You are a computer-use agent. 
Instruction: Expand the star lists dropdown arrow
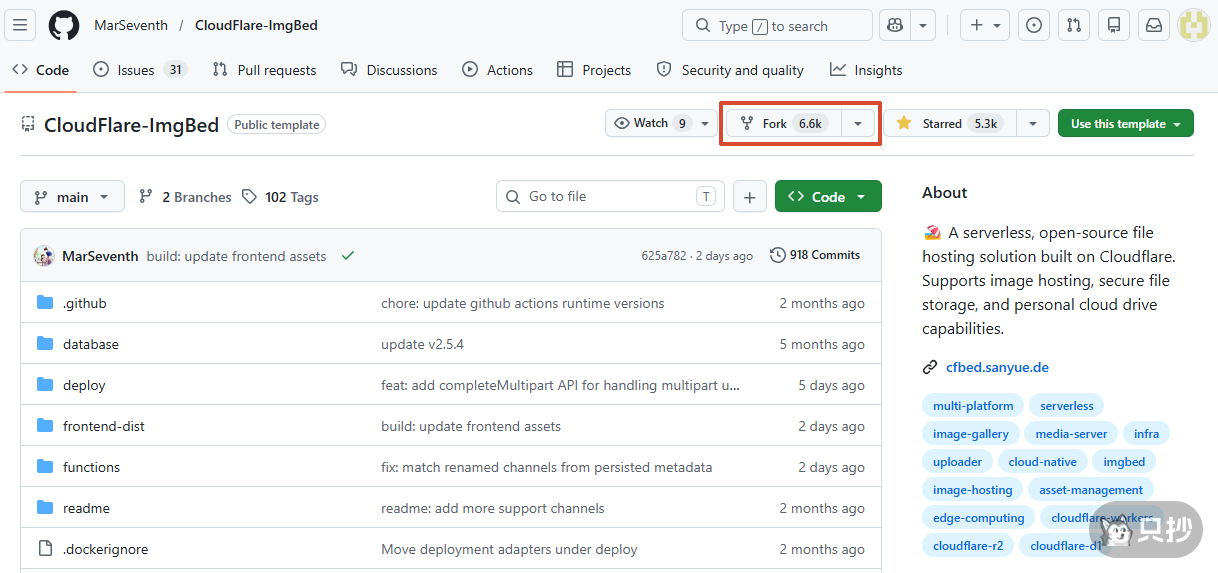[1033, 123]
